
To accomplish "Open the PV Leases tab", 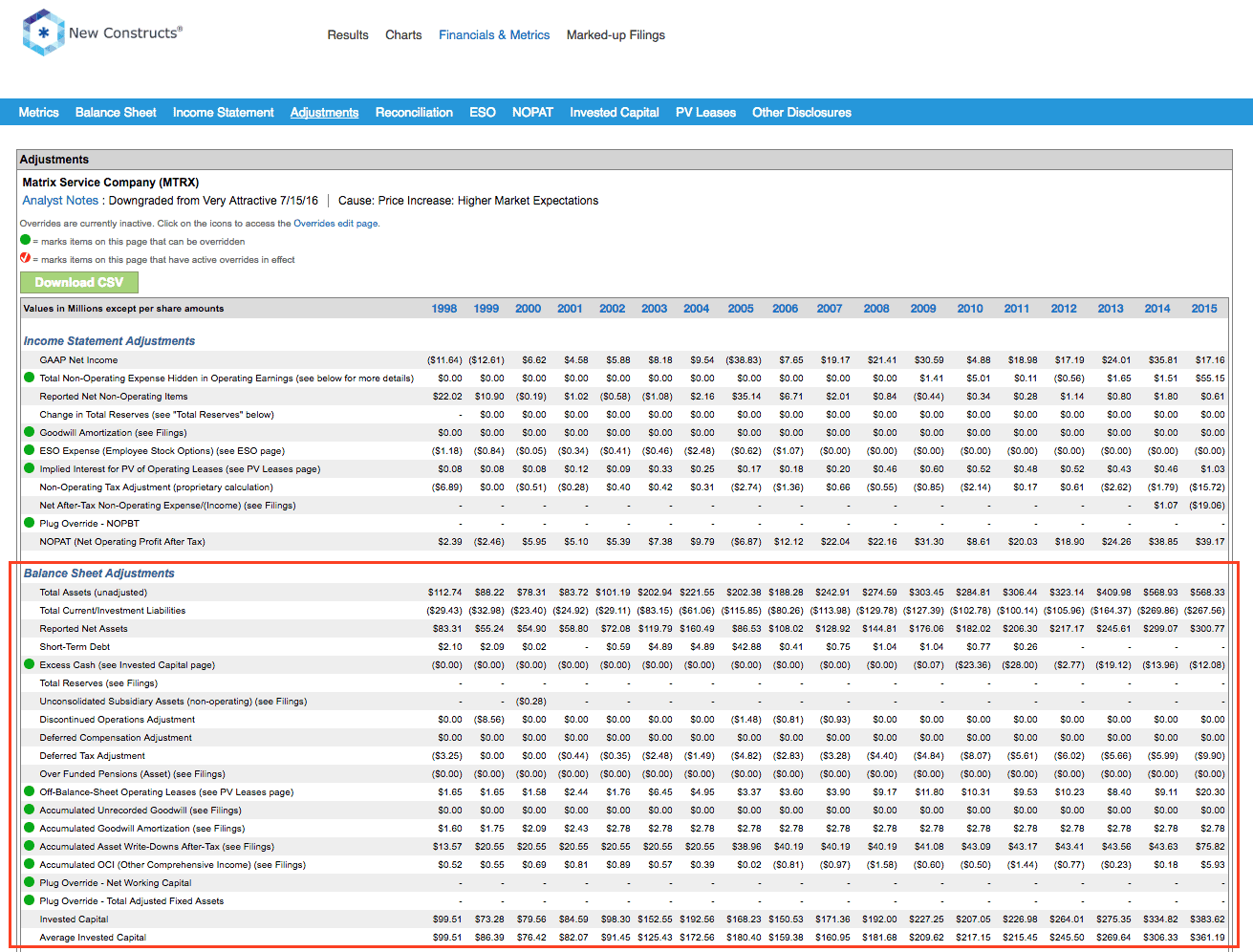I will [705, 112].
